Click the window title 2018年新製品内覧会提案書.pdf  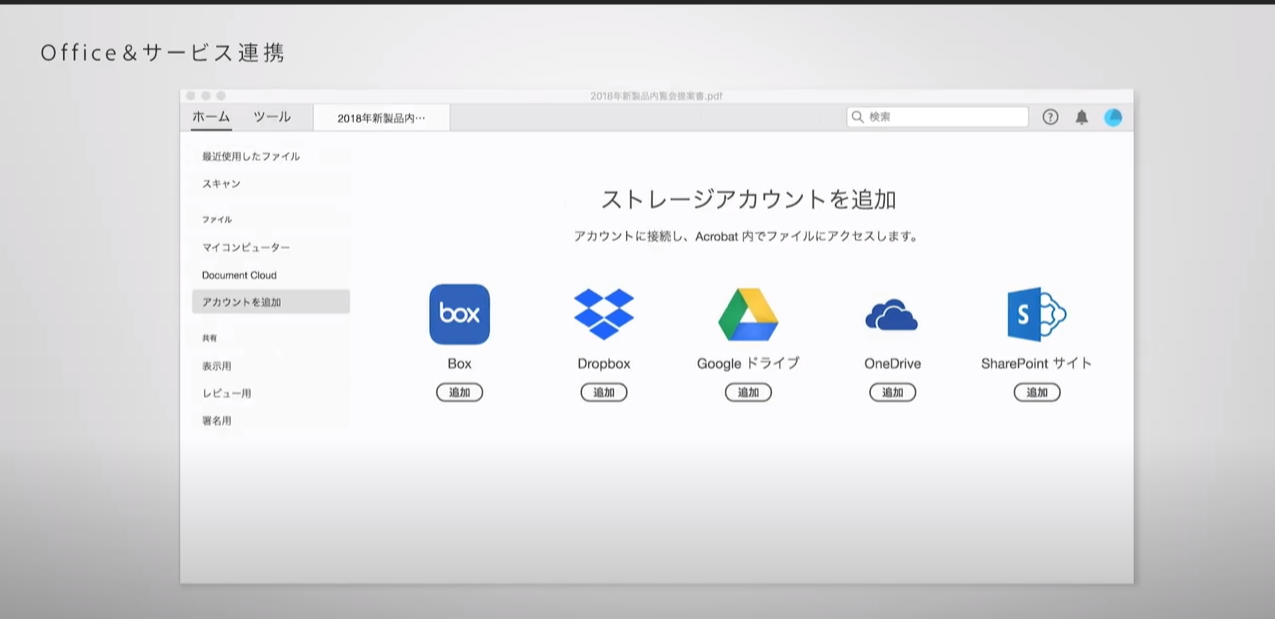point(656,96)
